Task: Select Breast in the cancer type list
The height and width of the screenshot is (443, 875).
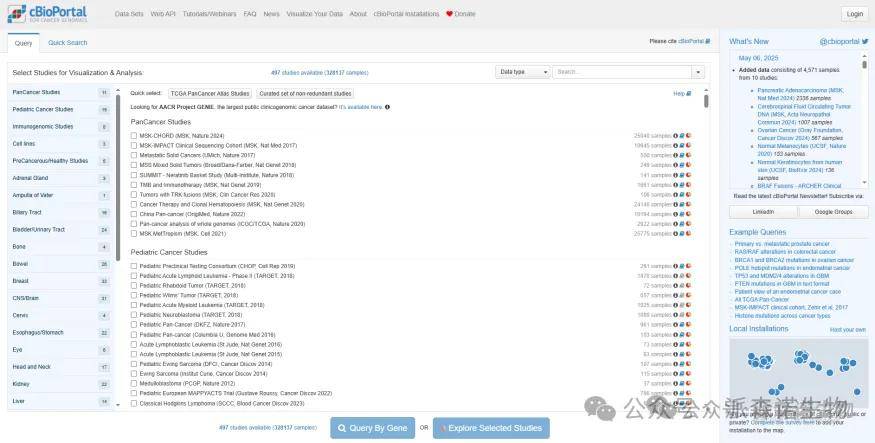Action: [60, 281]
